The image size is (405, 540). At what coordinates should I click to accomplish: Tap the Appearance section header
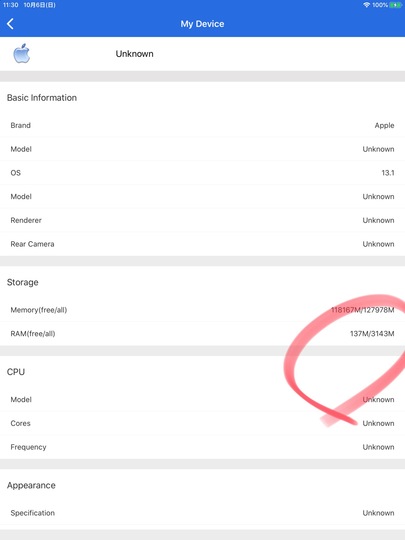click(x=31, y=486)
